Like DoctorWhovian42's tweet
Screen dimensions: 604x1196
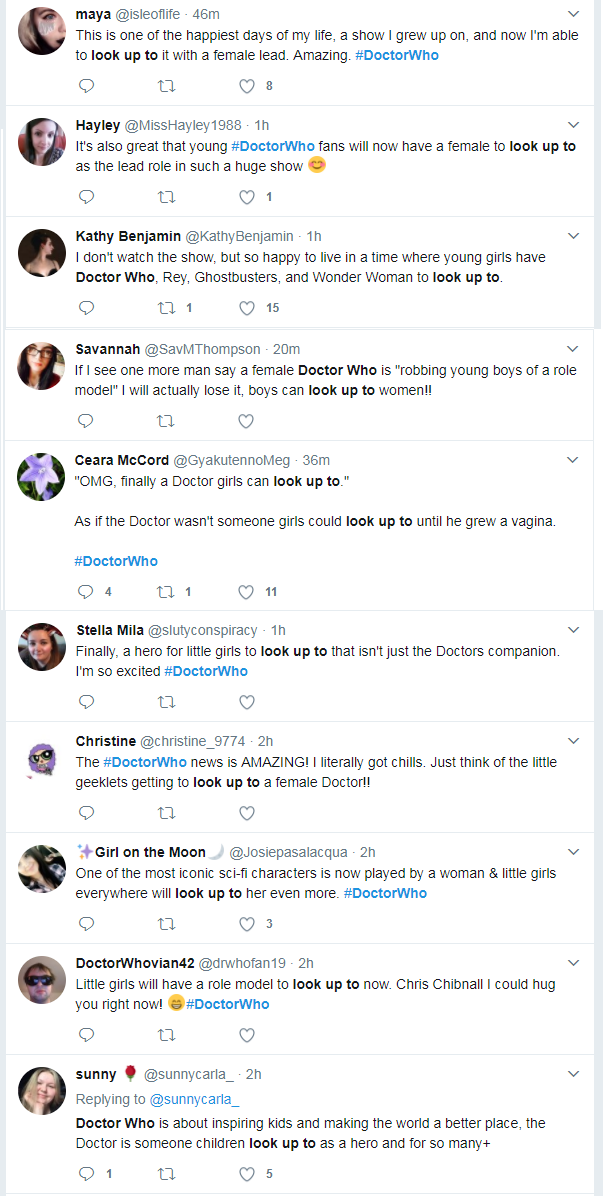click(x=246, y=1035)
